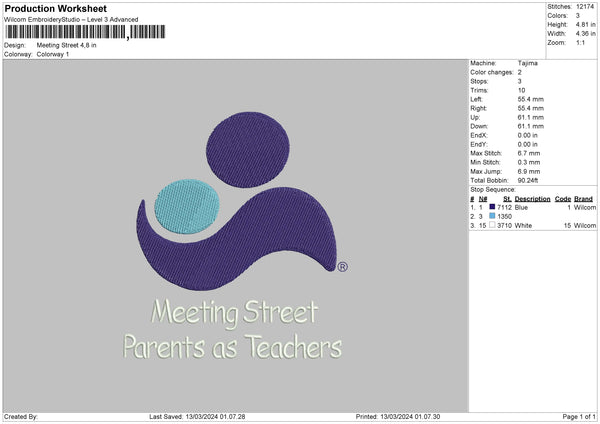
Task: Click the 'EndX:' label
Action: [x=479, y=135]
